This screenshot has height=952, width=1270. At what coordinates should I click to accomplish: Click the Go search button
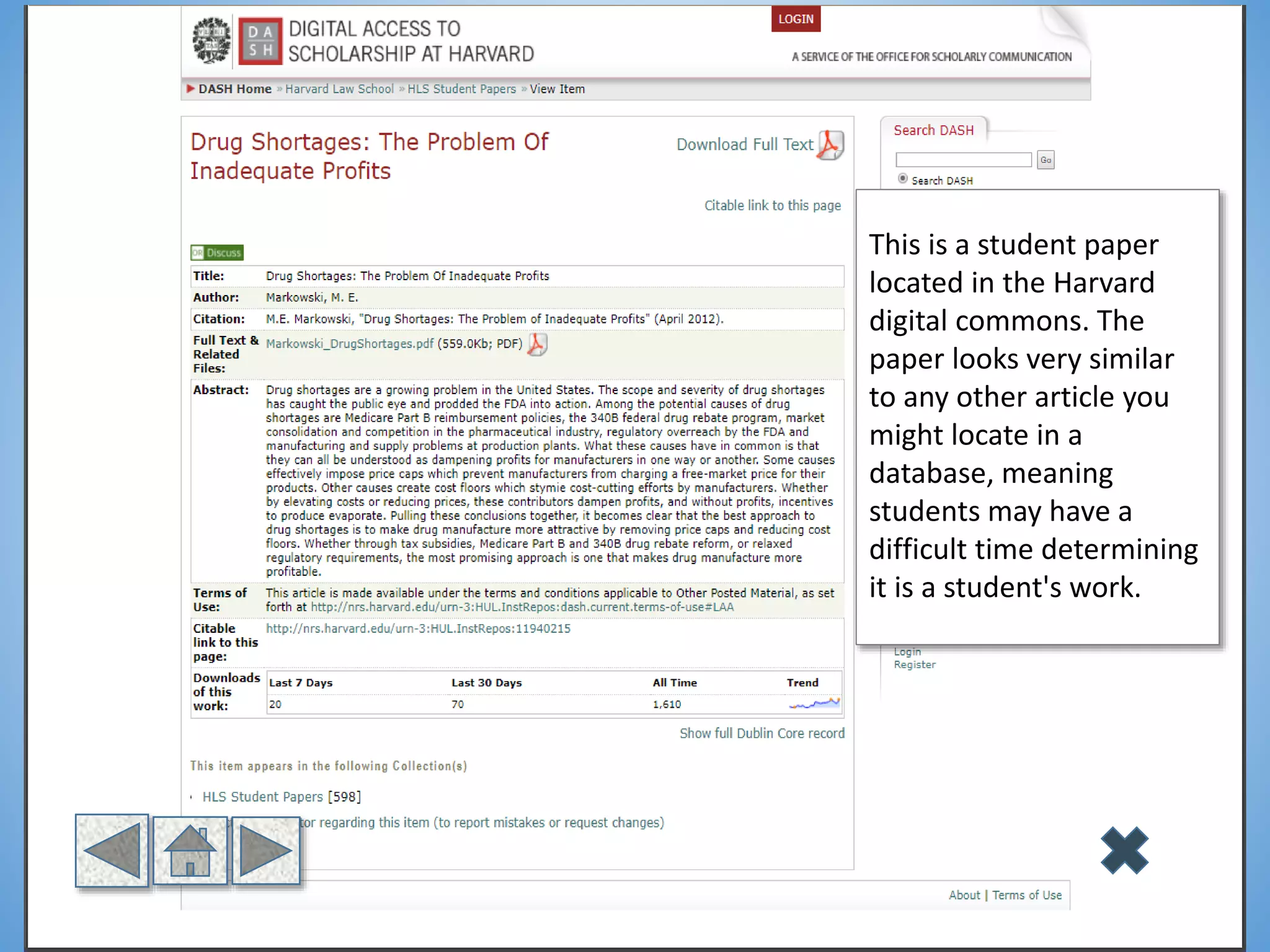point(1046,160)
